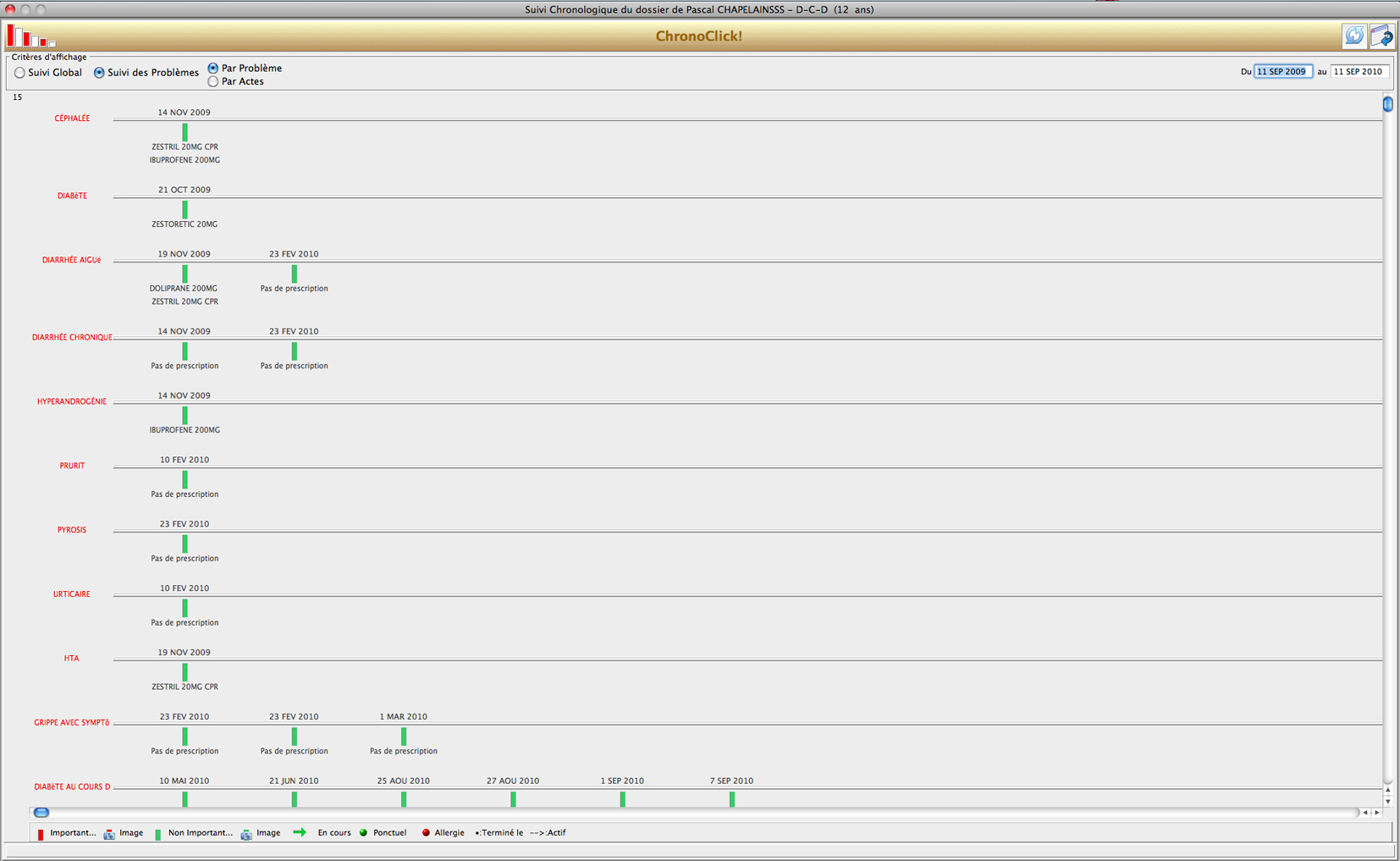
Task: Click the vertical scrollbar down arrow
Action: [1387, 801]
